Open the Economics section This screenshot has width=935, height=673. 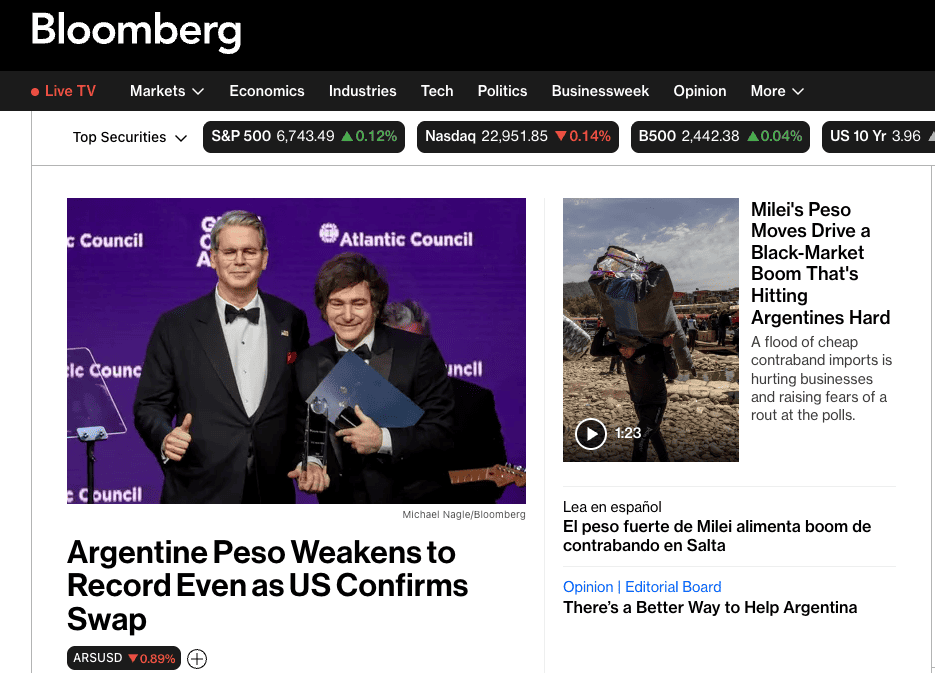267,91
